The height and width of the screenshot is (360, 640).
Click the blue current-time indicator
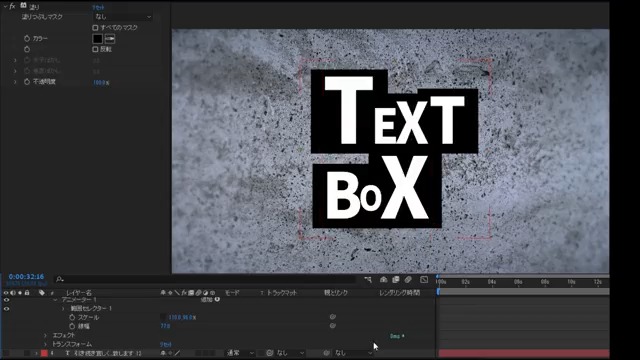[x=438, y=292]
